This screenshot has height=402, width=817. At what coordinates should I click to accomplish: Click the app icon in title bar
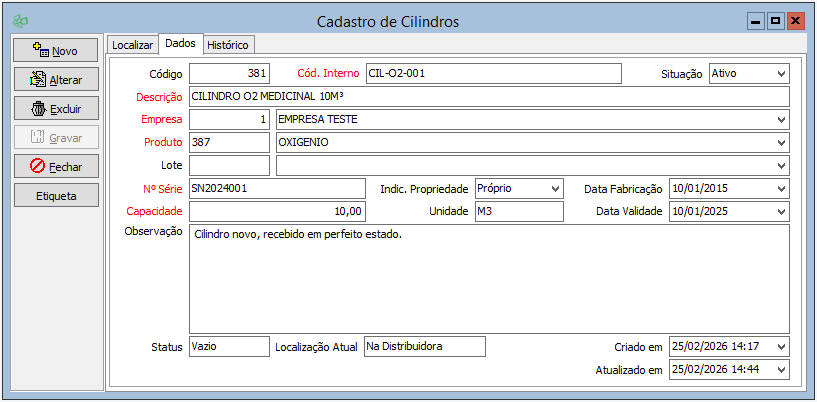point(20,21)
